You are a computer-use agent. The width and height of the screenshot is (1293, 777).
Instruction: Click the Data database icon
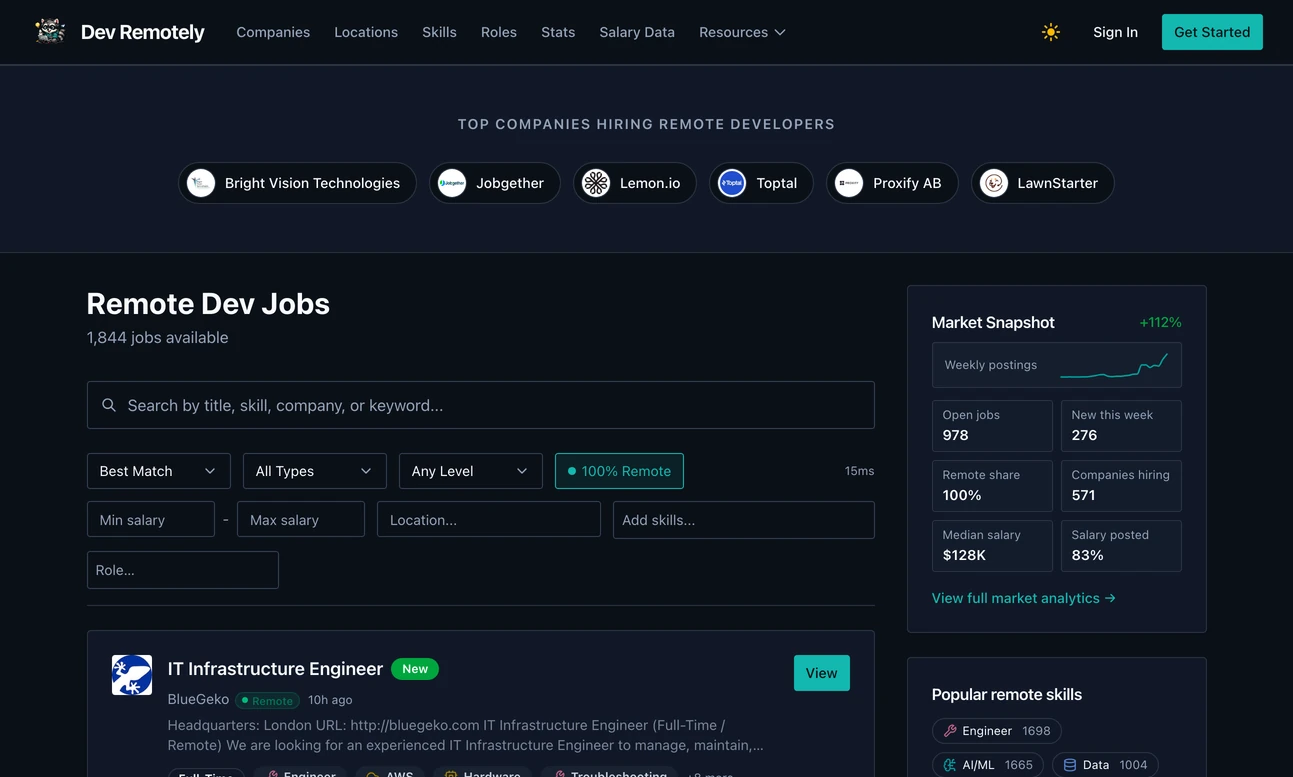(x=1069, y=765)
